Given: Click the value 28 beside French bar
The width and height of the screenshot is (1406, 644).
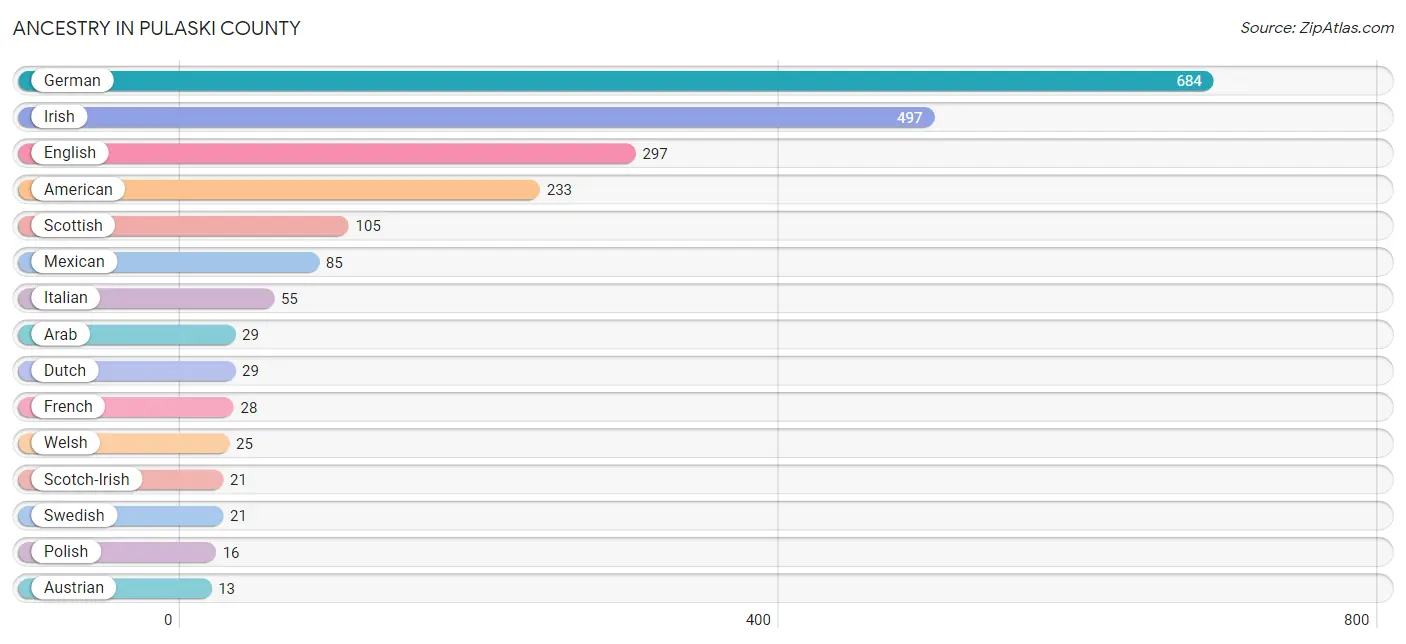Looking at the screenshot, I should coord(248,407).
